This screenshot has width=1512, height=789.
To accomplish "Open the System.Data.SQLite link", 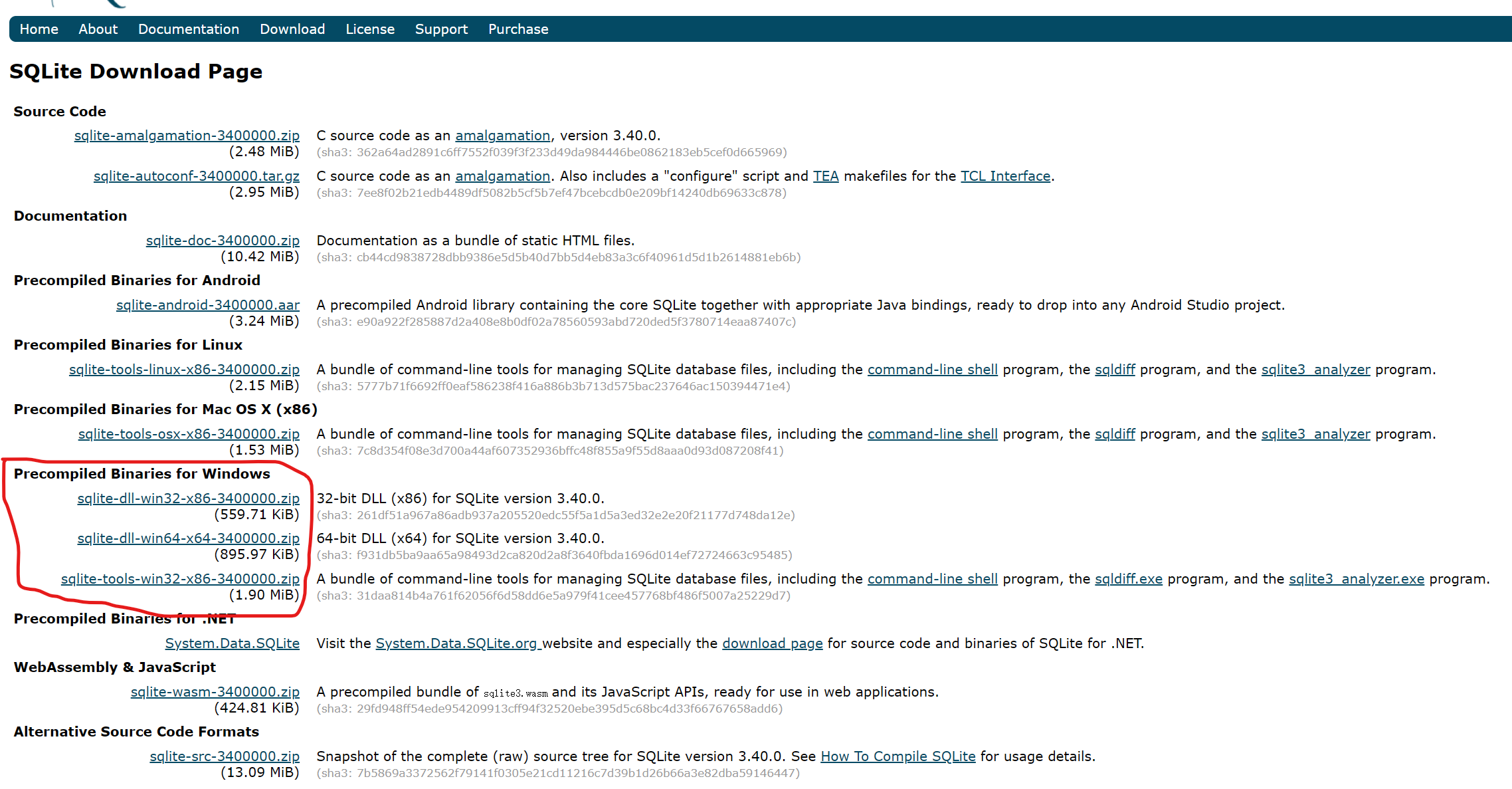I will tap(232, 643).
